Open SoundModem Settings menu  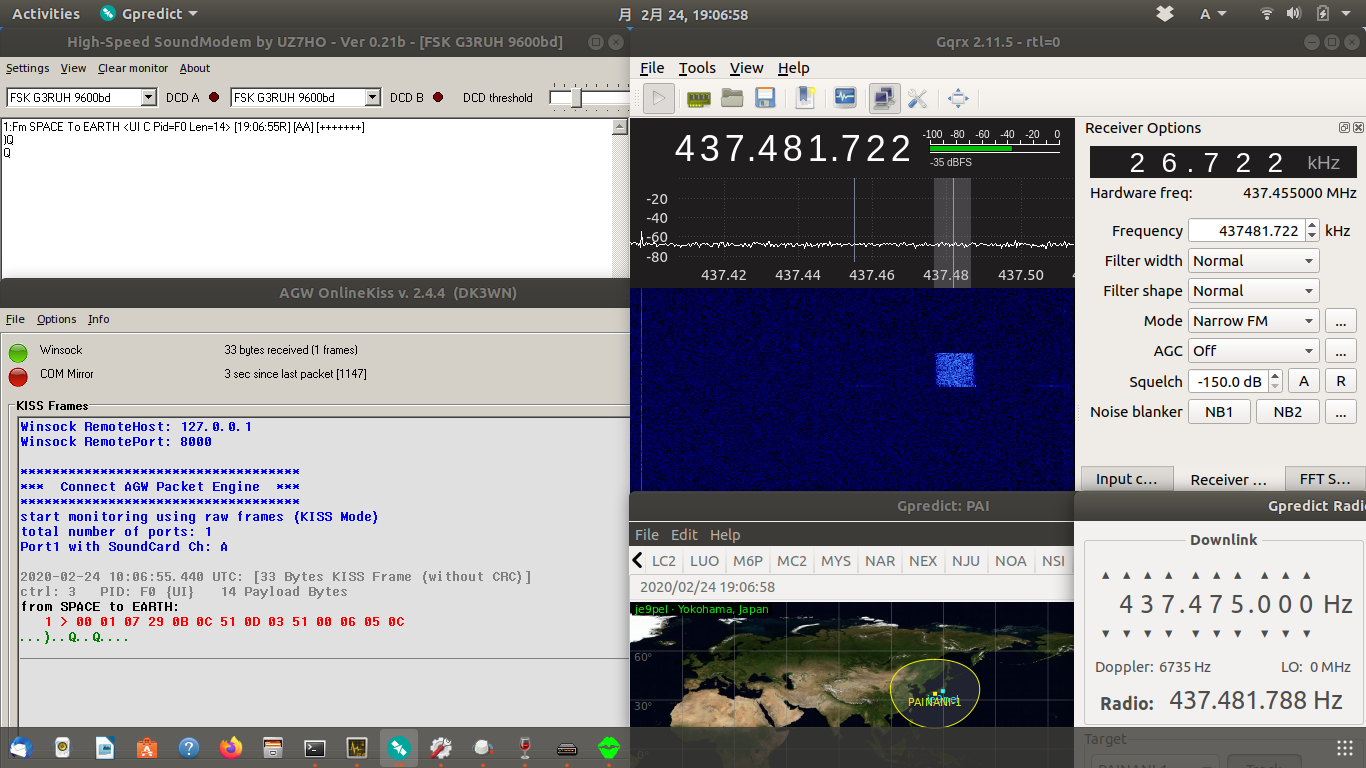coord(27,68)
